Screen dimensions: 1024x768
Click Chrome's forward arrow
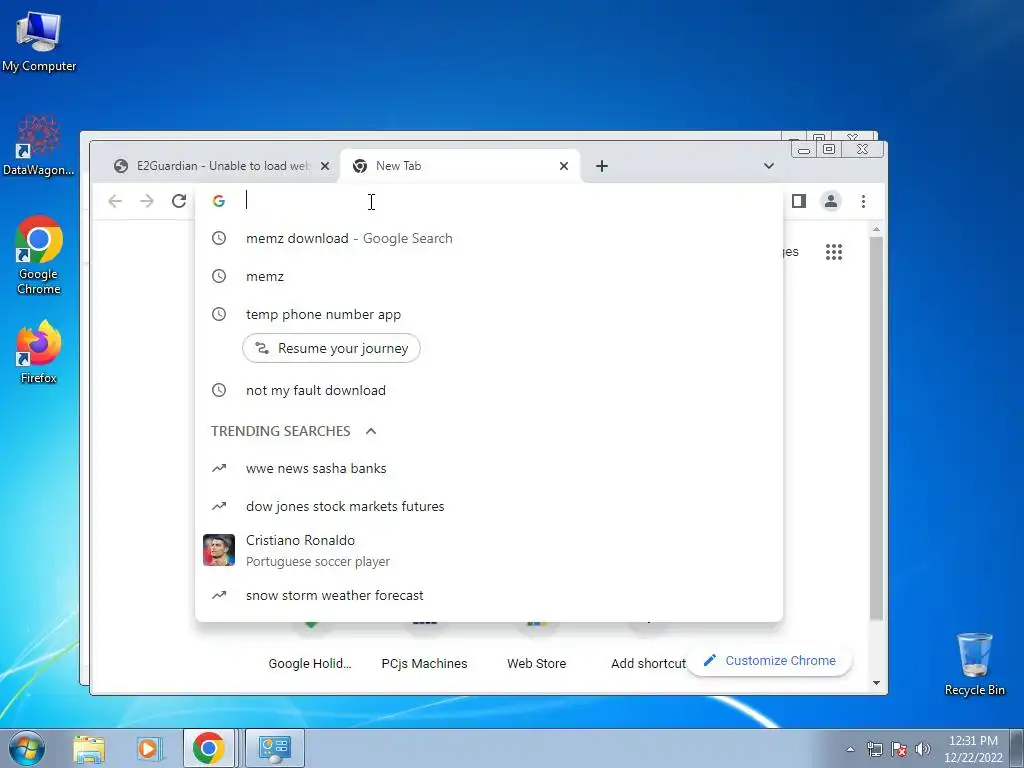click(147, 201)
